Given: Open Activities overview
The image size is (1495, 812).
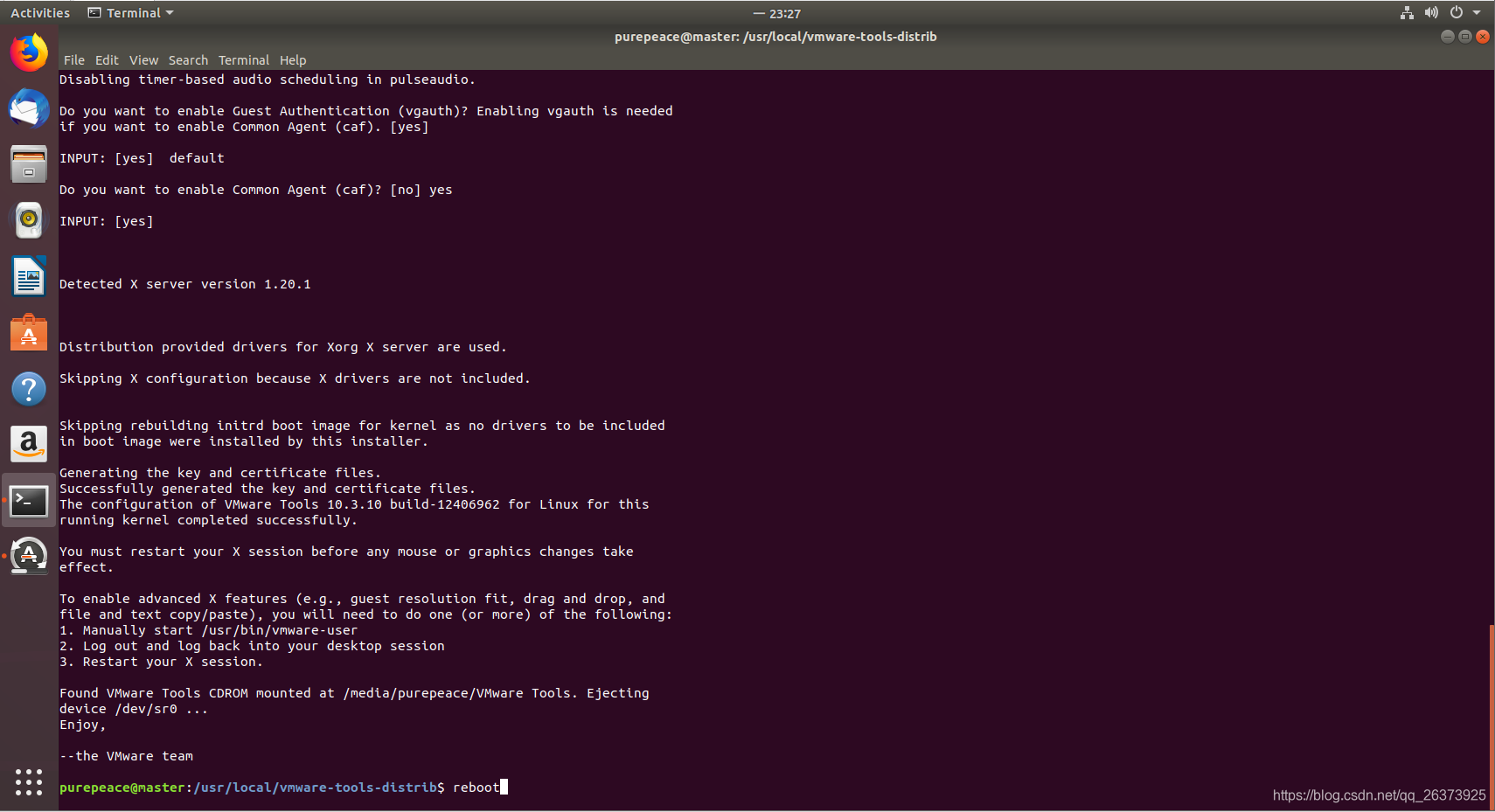Looking at the screenshot, I should [40, 13].
